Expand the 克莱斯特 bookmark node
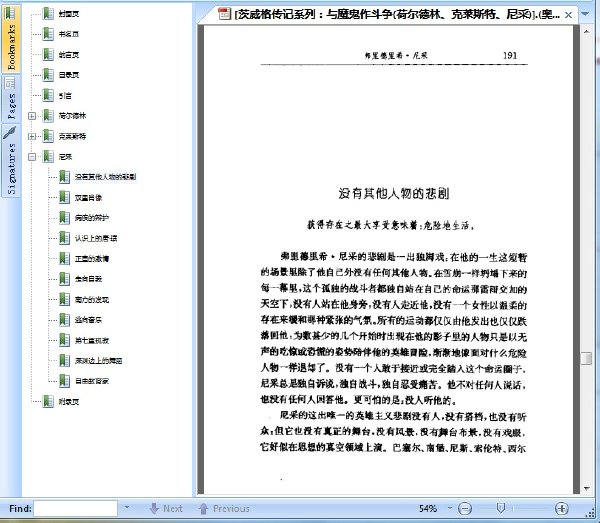This screenshot has width=600, height=523. pyautogui.click(x=32, y=136)
